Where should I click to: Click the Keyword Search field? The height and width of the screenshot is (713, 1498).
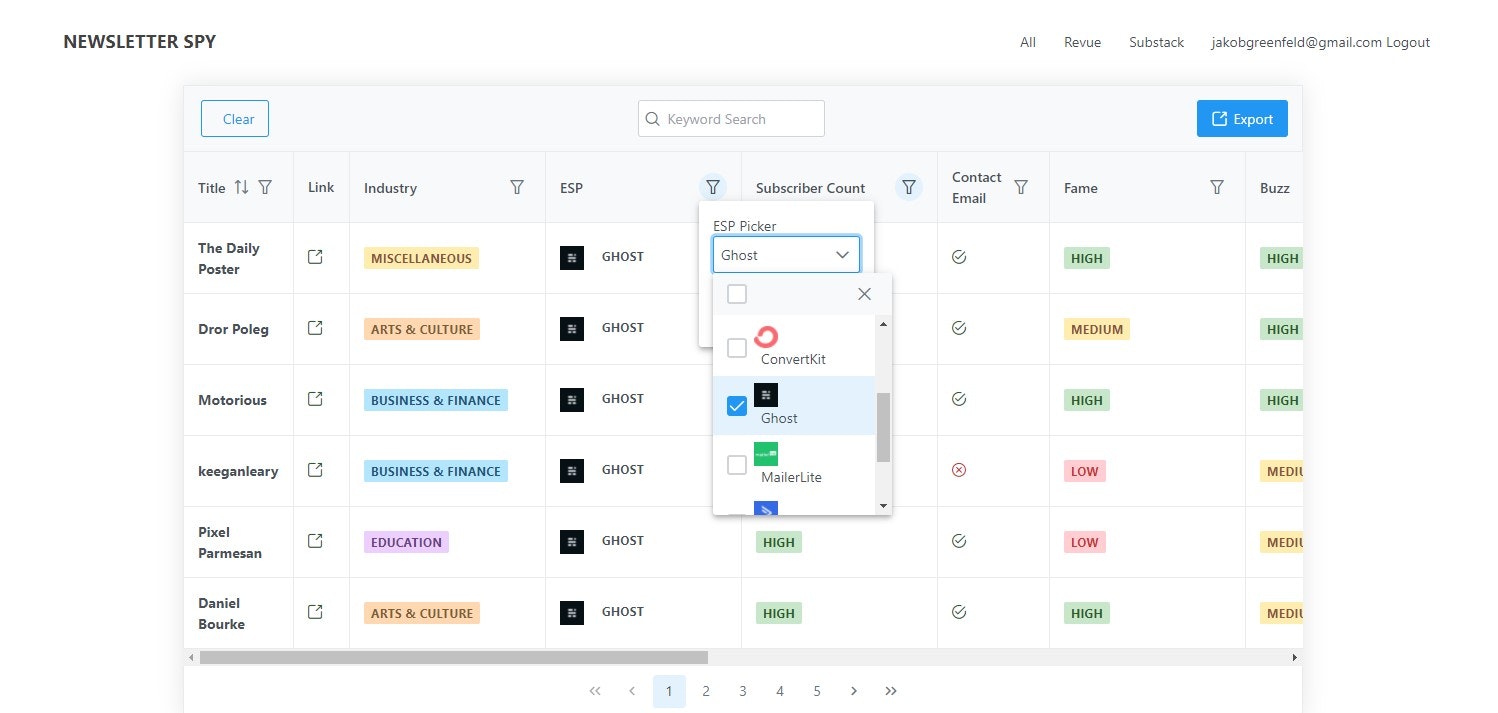(731, 119)
